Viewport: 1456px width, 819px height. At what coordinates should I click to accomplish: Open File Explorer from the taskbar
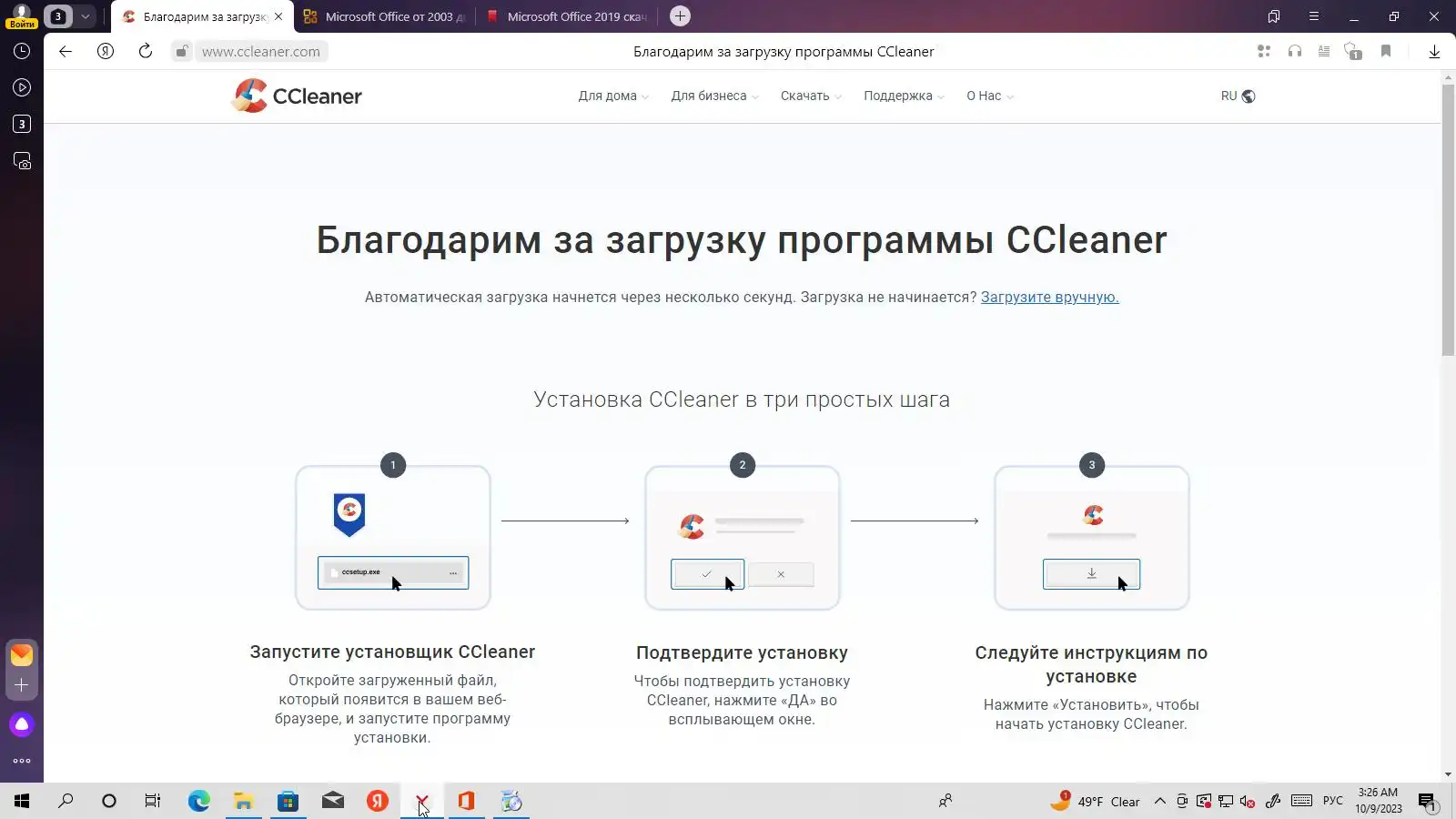click(x=243, y=801)
